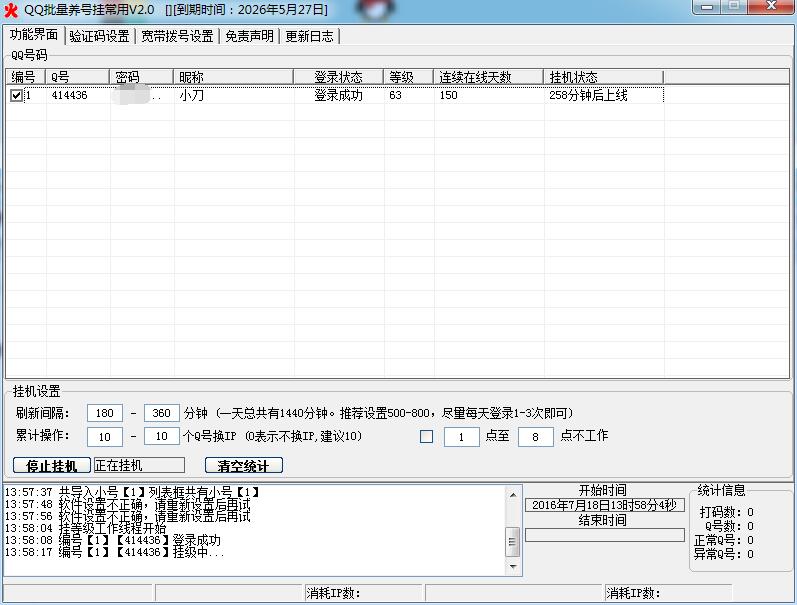Open the 验证码设置 tab

tap(100, 36)
